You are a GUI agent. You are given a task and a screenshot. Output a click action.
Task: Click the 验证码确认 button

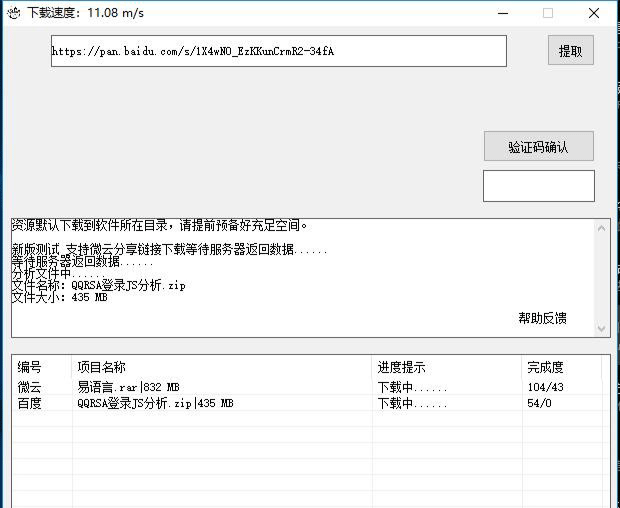[539, 146]
